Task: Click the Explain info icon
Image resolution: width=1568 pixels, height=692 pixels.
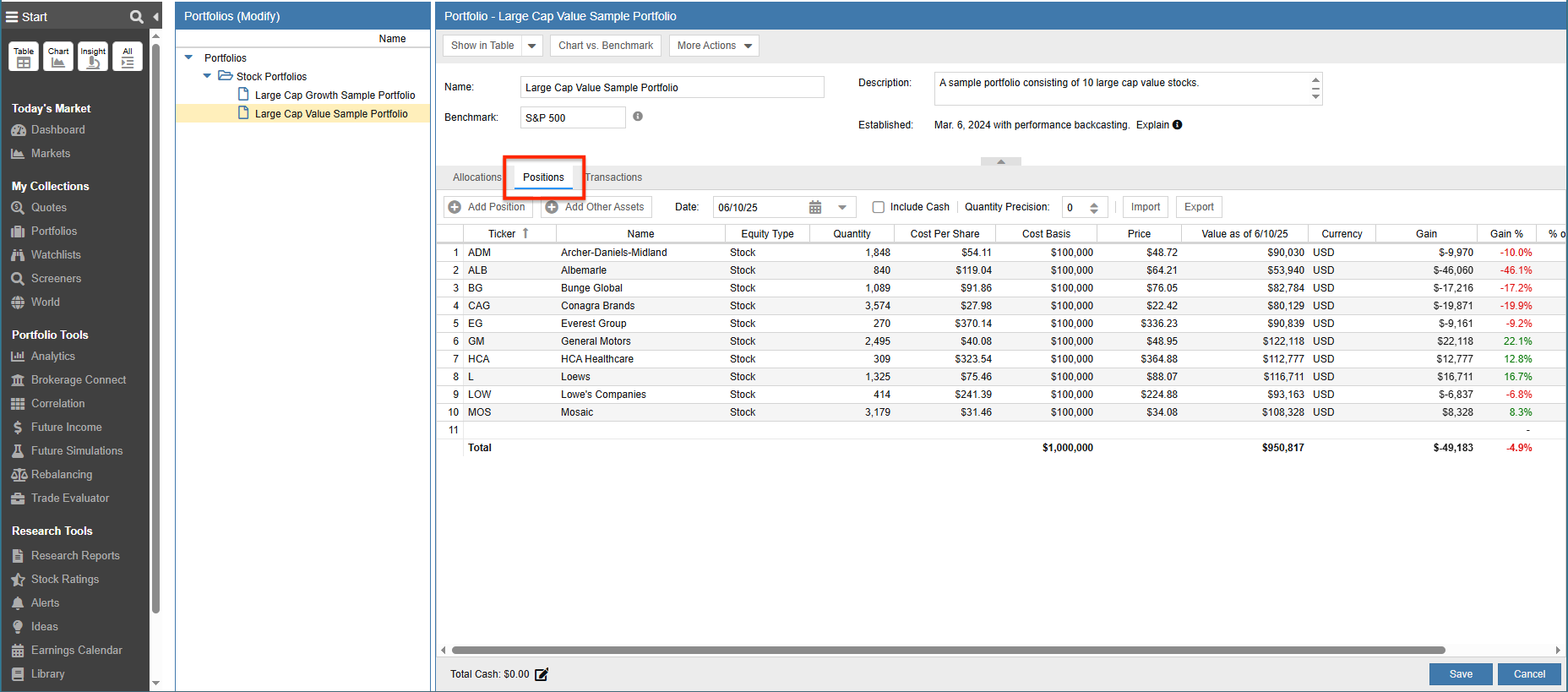Action: pyautogui.click(x=1177, y=125)
